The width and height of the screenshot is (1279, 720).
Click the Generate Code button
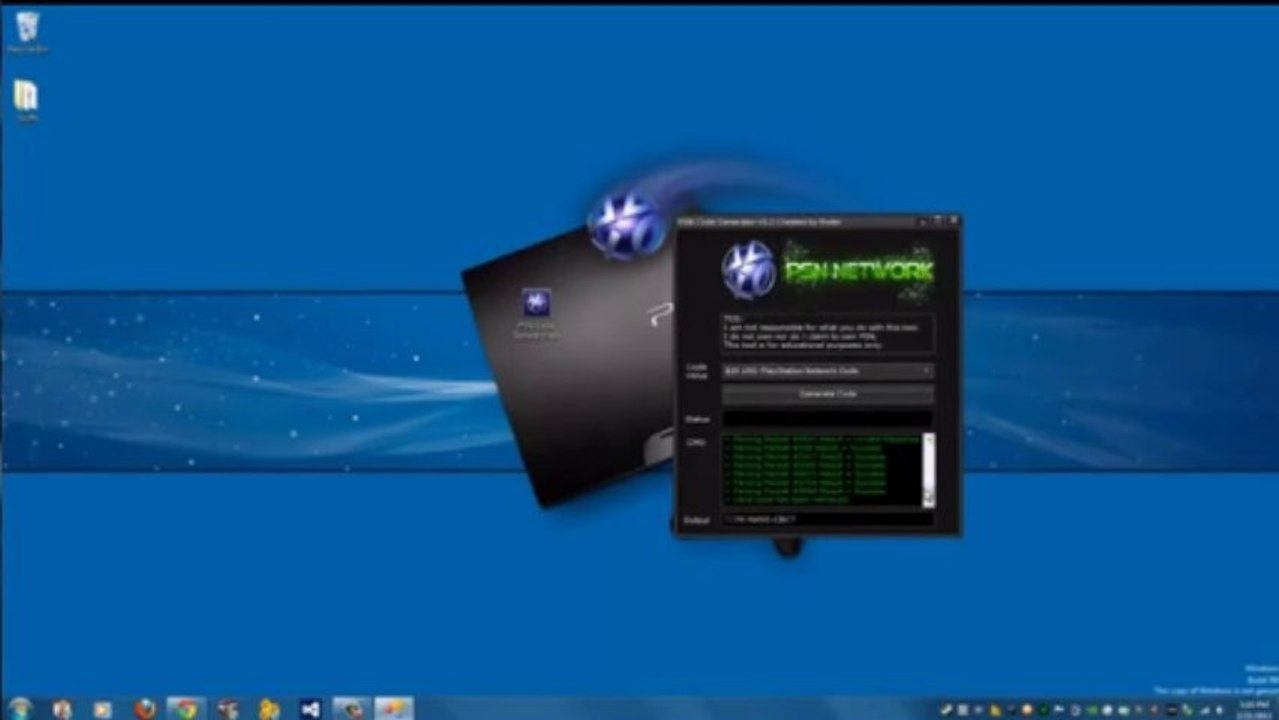[x=827, y=394]
